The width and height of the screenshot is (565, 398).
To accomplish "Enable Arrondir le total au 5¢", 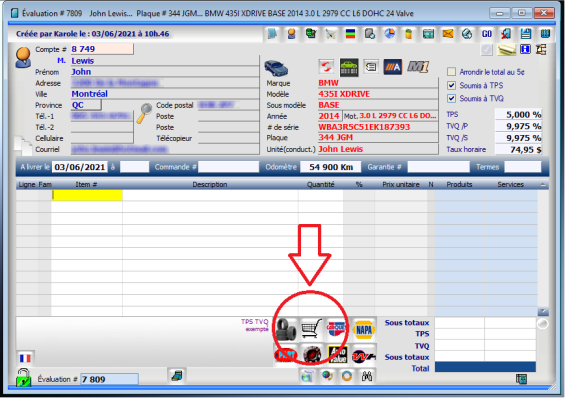I will 451,72.
